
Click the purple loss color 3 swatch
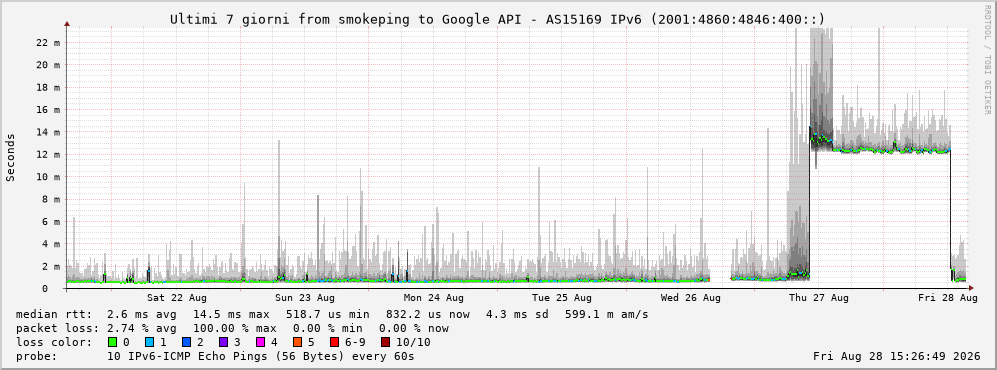222,342
